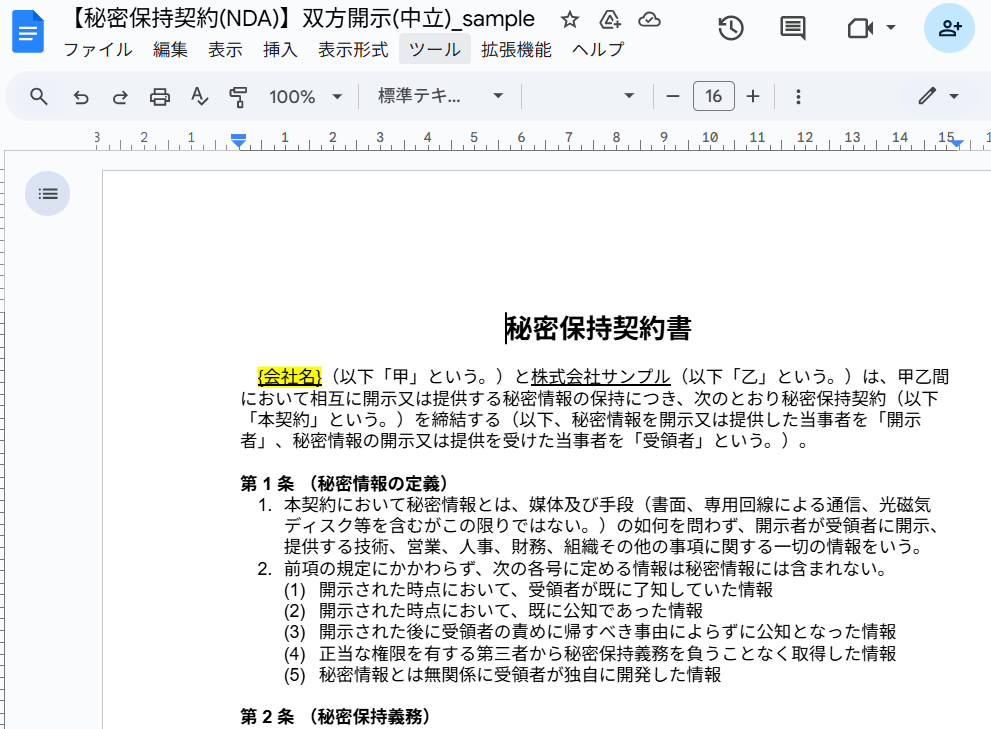
Task: Star this document as favorite
Action: point(570,19)
